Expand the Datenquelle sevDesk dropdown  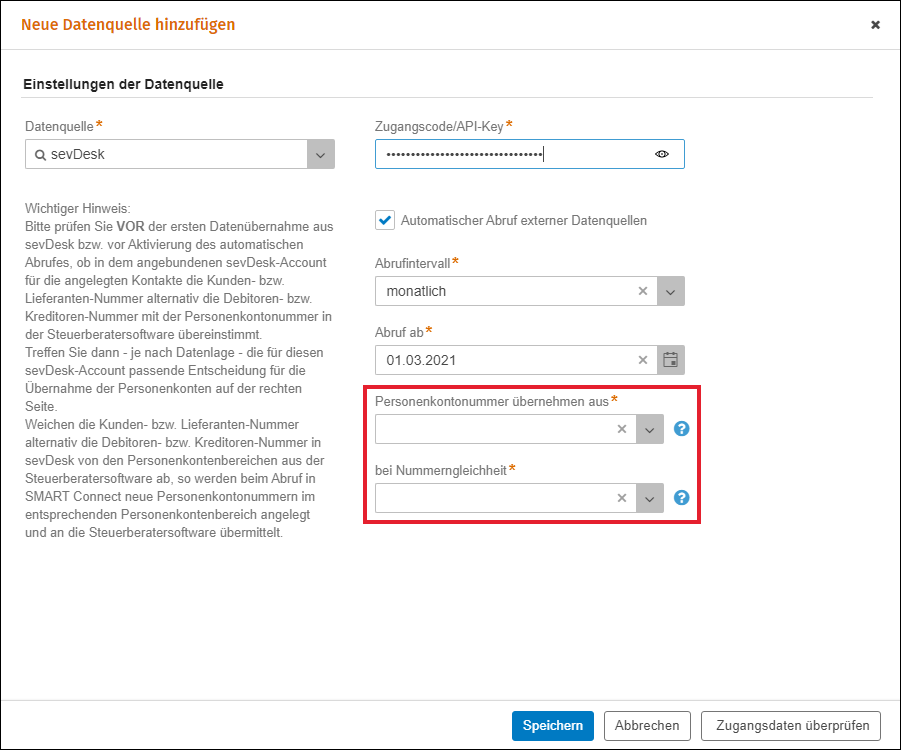click(x=321, y=154)
